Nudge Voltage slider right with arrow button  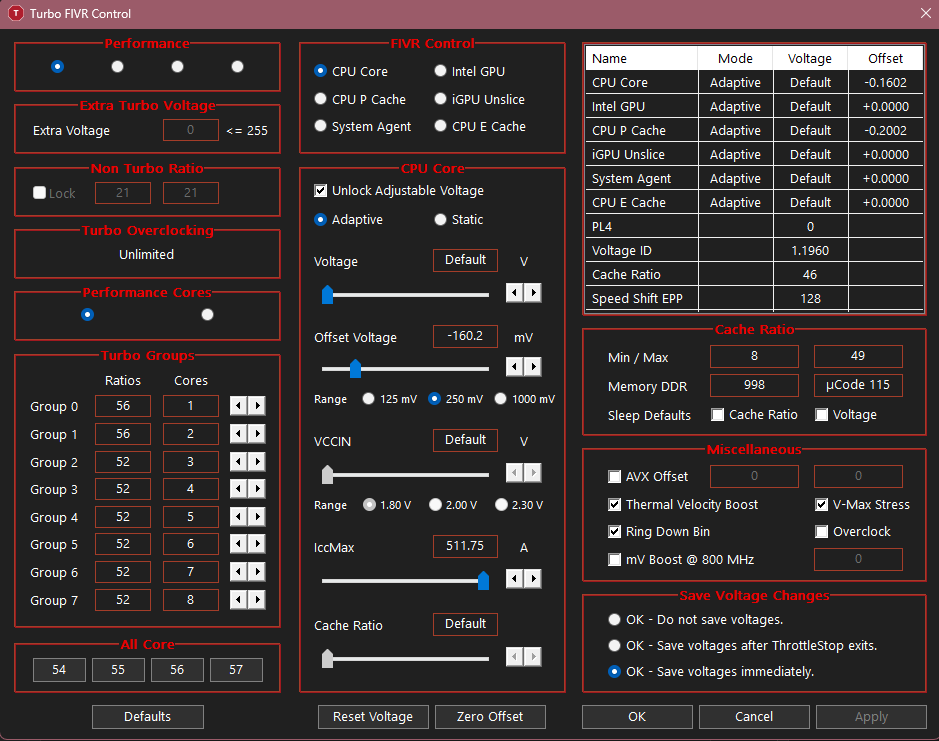[x=533, y=293]
